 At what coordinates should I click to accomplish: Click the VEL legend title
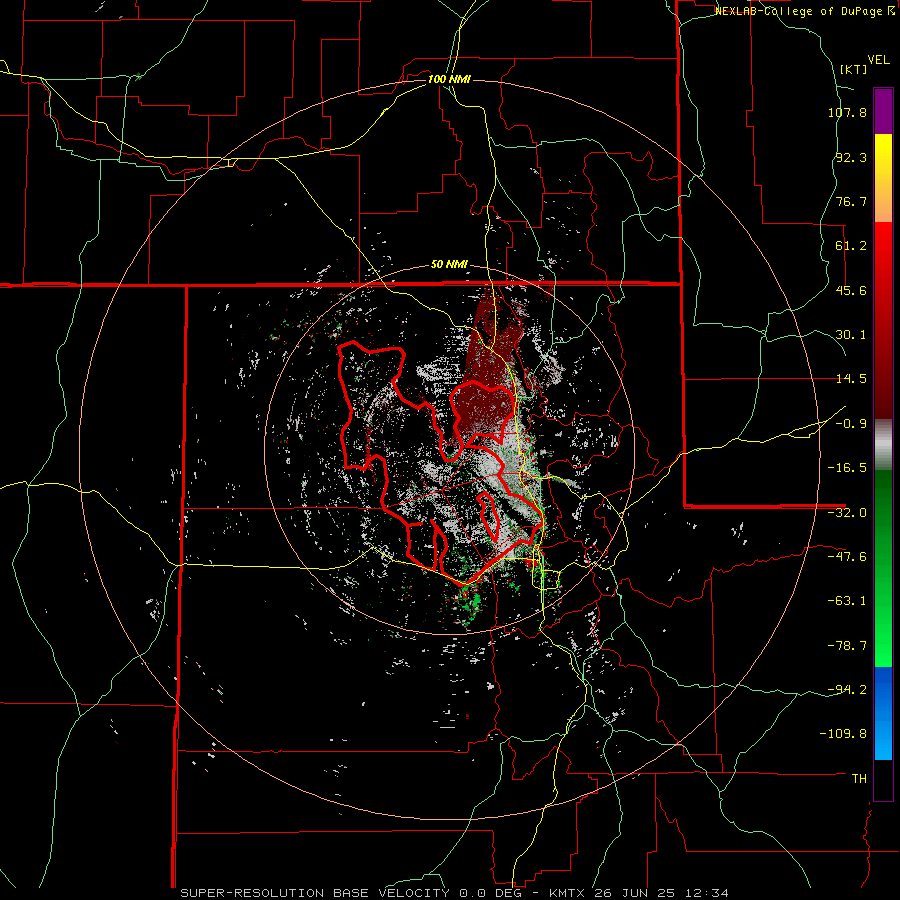click(x=878, y=60)
